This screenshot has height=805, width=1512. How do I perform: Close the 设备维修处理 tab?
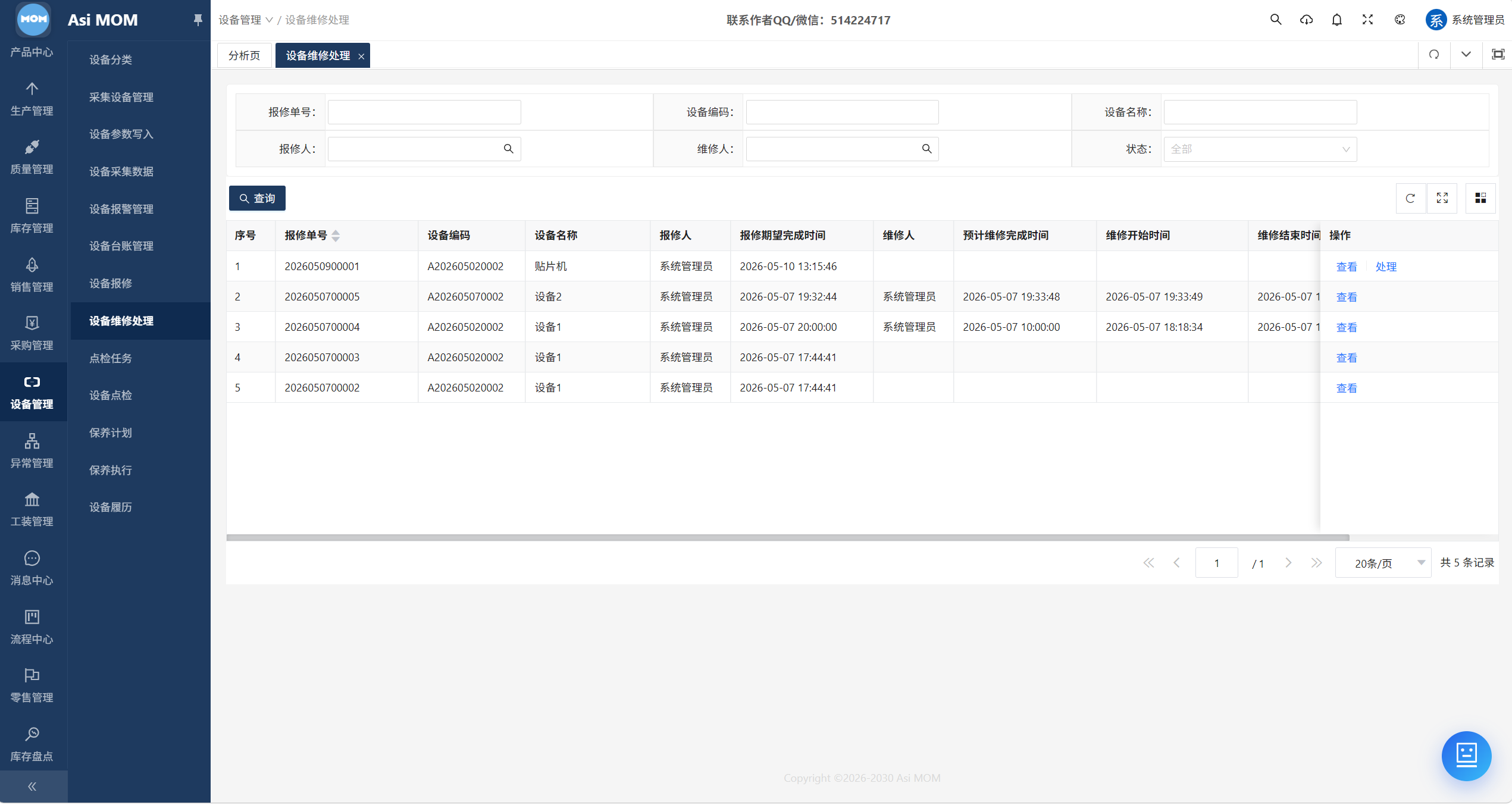point(361,56)
